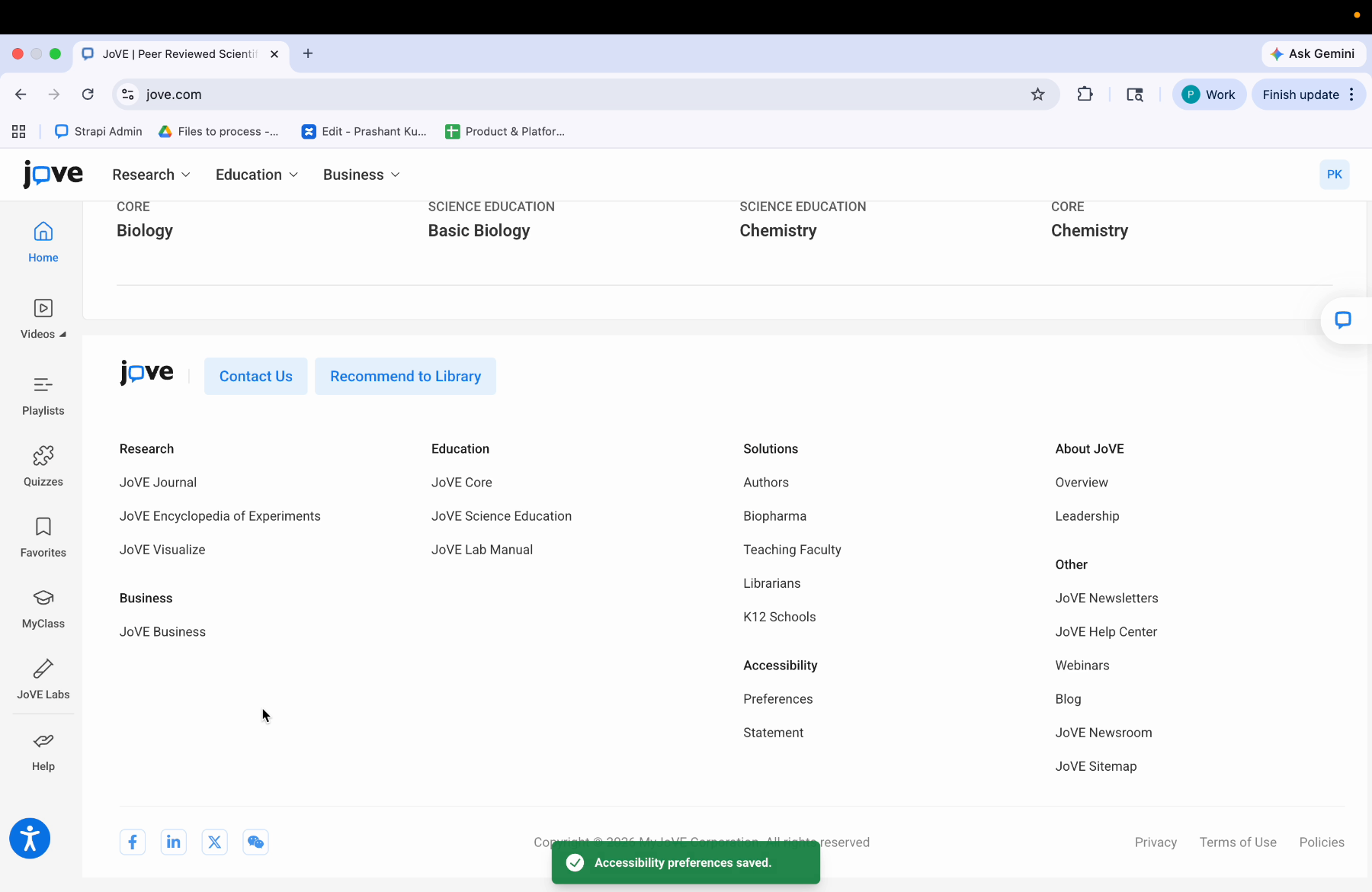Viewport: 1372px width, 892px height.
Task: Open Terms of Use footer link
Action: click(1238, 842)
